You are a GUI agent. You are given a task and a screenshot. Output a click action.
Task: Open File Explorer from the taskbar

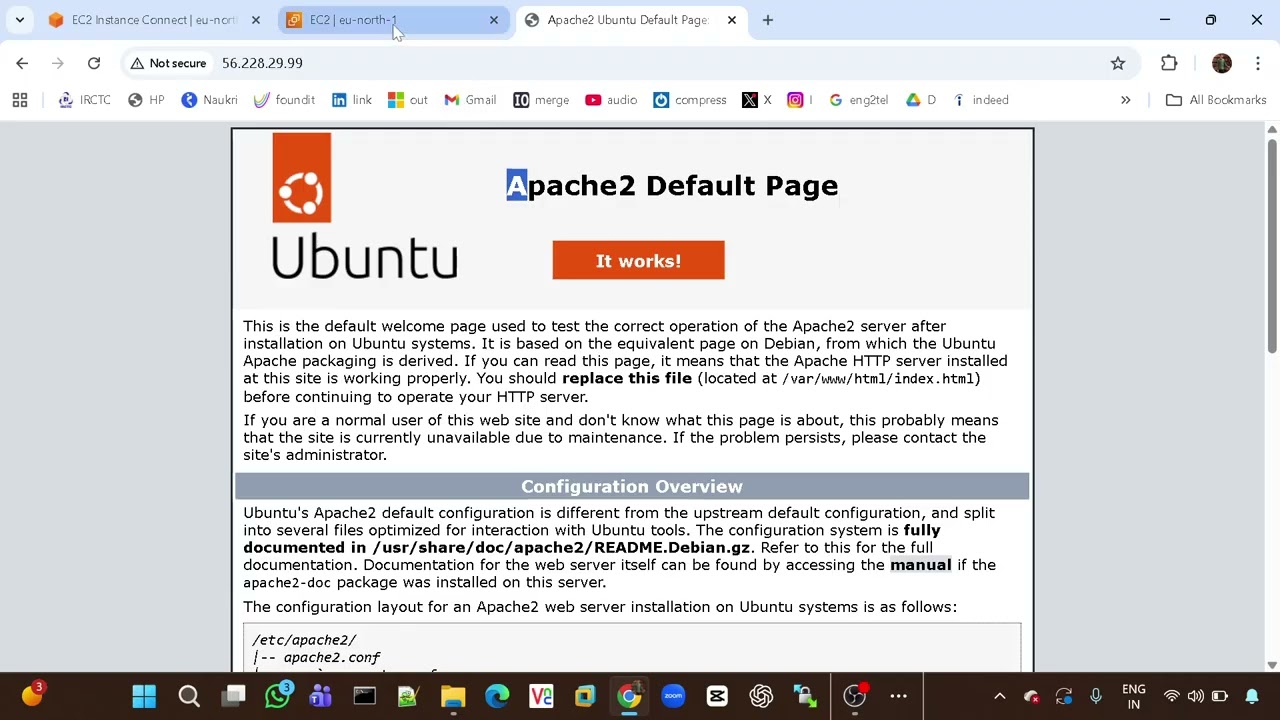pyautogui.click(x=453, y=696)
